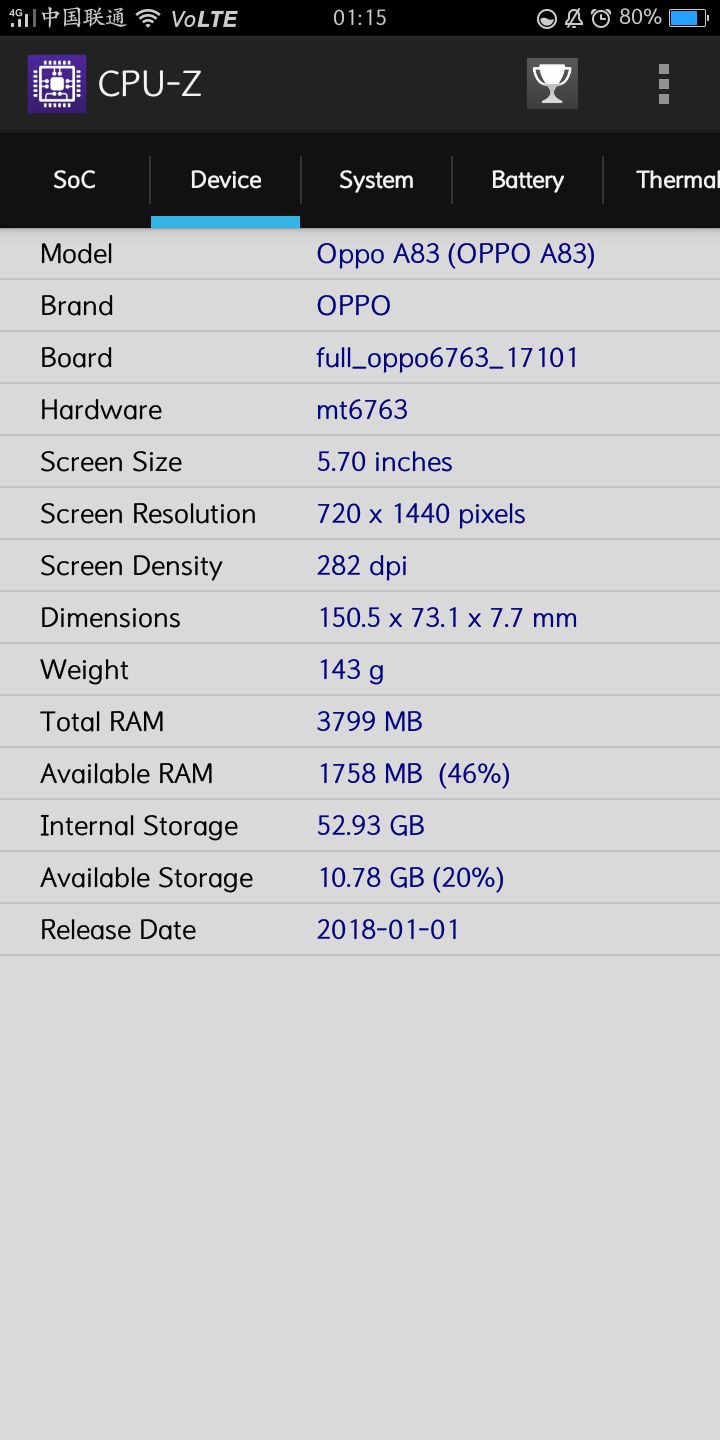Tap the Screen Resolution value
This screenshot has height=1440, width=720.
pyautogui.click(x=421, y=514)
